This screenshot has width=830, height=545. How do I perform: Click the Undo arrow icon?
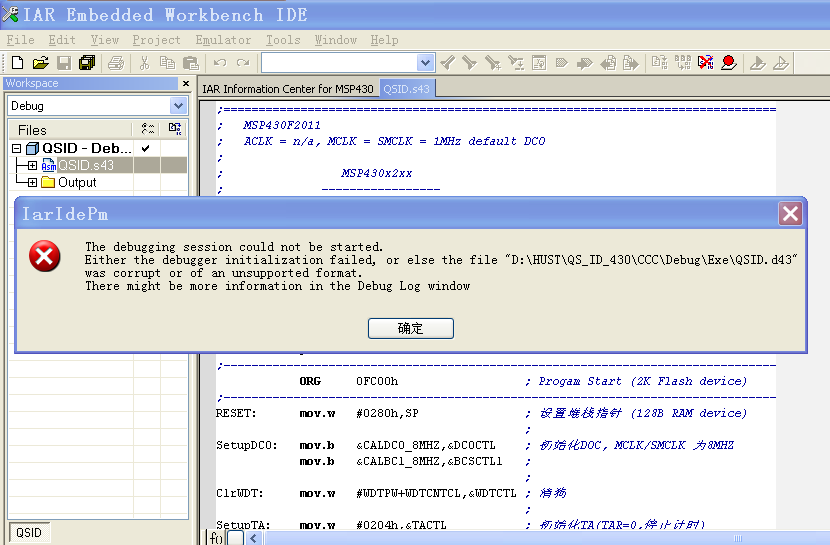point(220,63)
